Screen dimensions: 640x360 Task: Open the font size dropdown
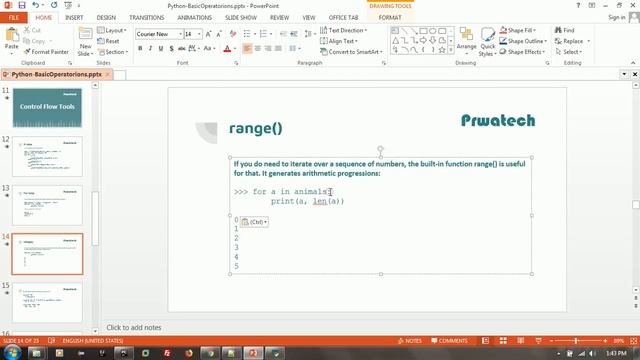[x=199, y=34]
